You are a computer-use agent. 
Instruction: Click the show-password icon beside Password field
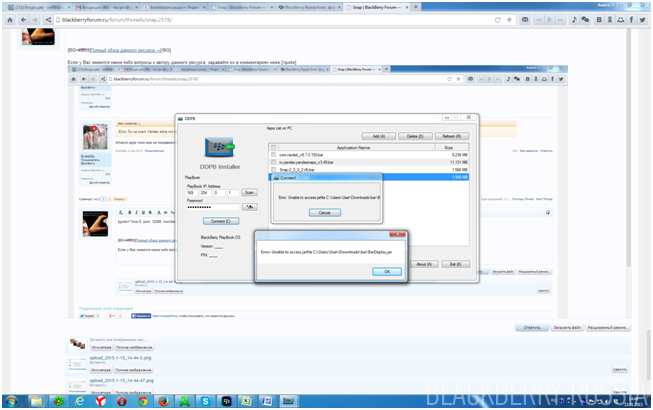point(251,206)
